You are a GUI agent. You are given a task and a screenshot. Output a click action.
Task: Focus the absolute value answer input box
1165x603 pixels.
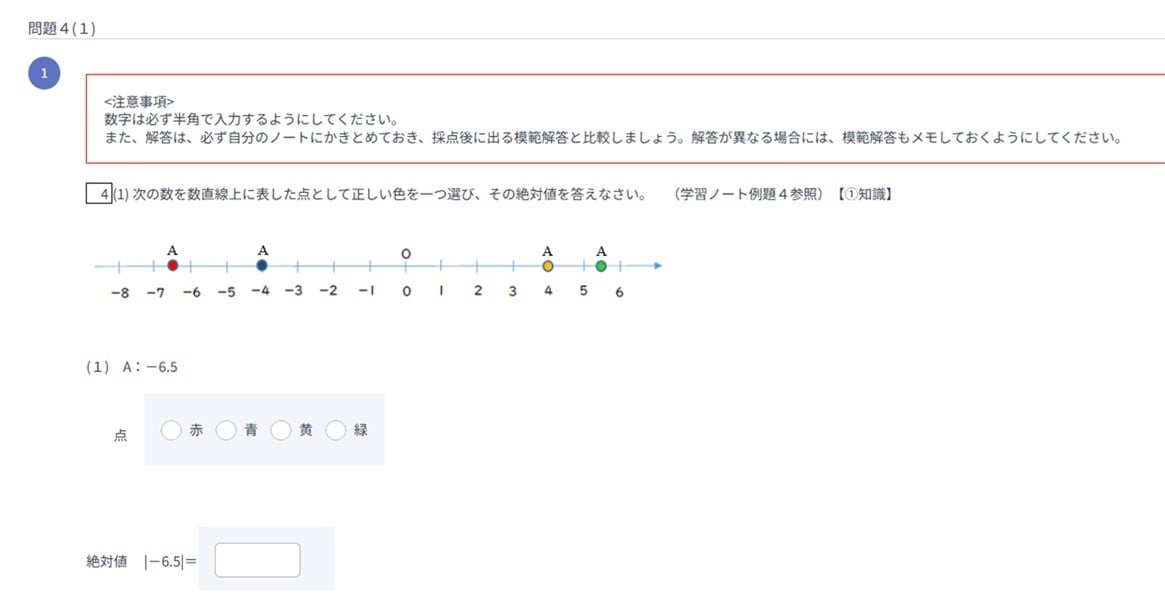click(257, 560)
